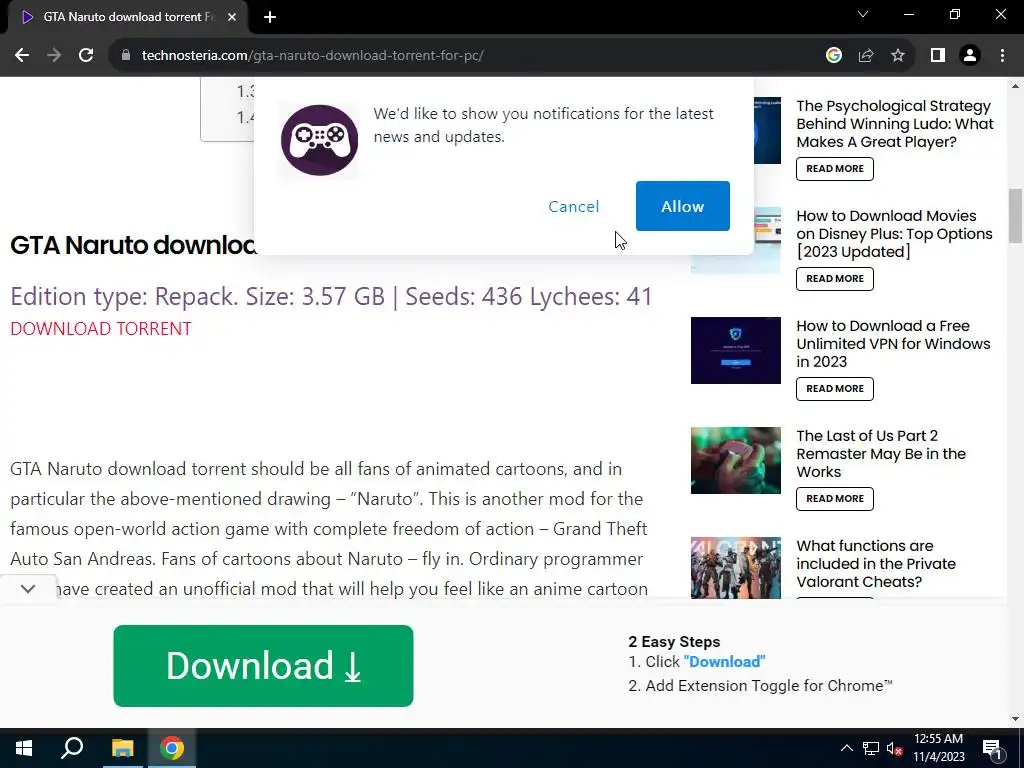Image resolution: width=1024 pixels, height=768 pixels.
Task: Click the "Add Extension Toggle for Chrome" text
Action: coord(769,686)
